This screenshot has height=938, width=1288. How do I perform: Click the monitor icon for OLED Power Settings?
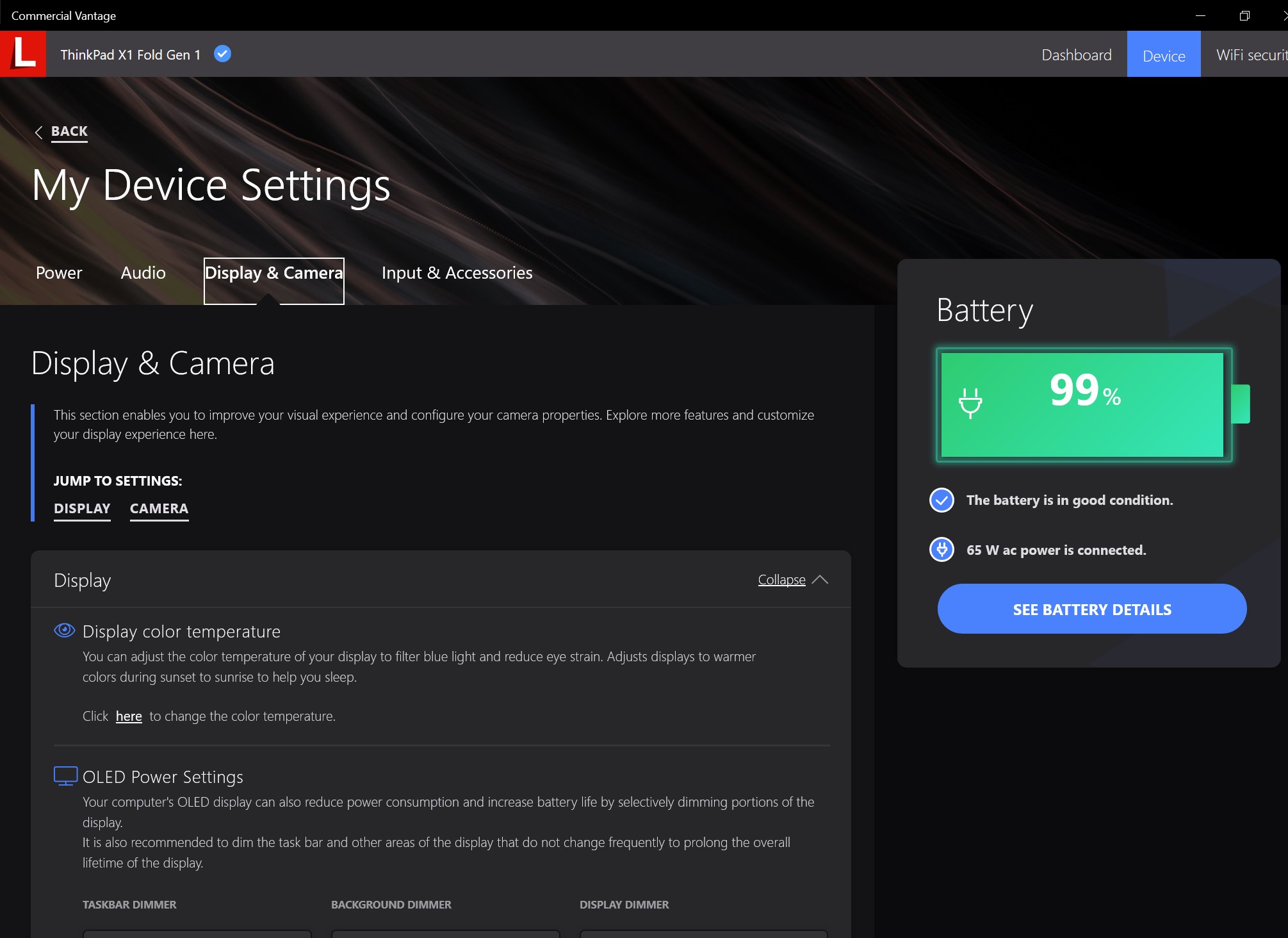65,776
